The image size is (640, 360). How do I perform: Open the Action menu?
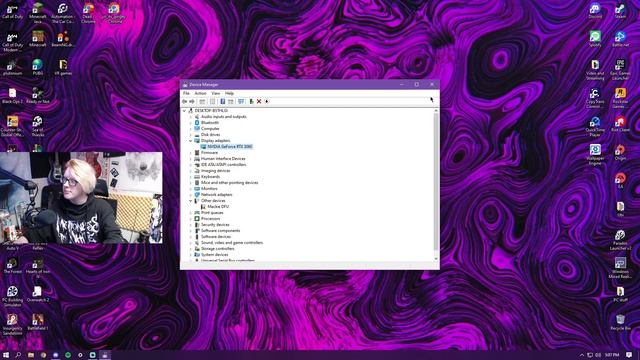(200, 93)
